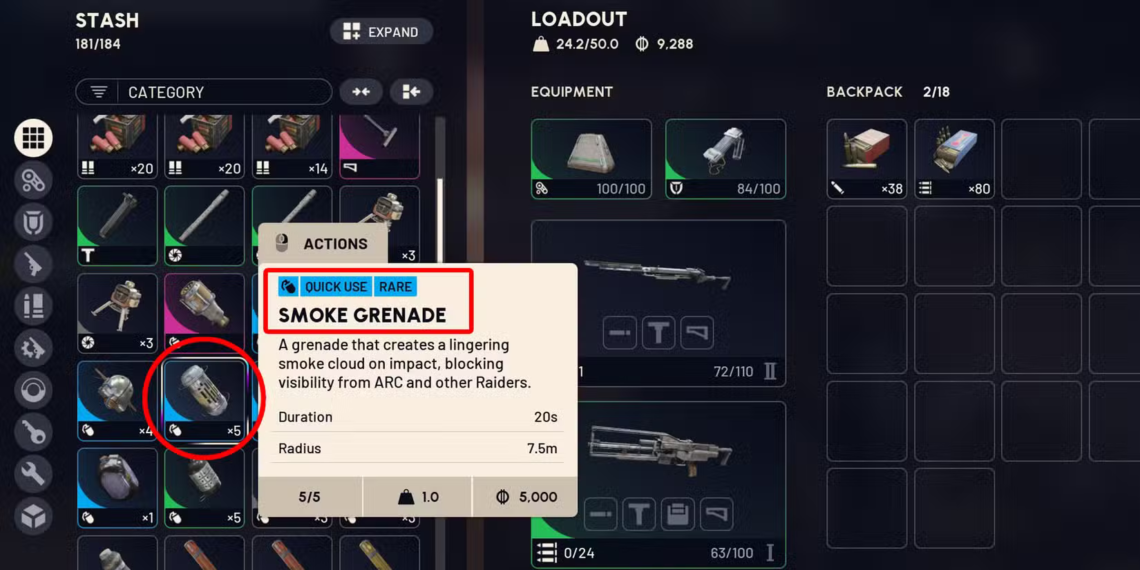
Task: Select the wrench tools filter icon
Action: point(33,474)
